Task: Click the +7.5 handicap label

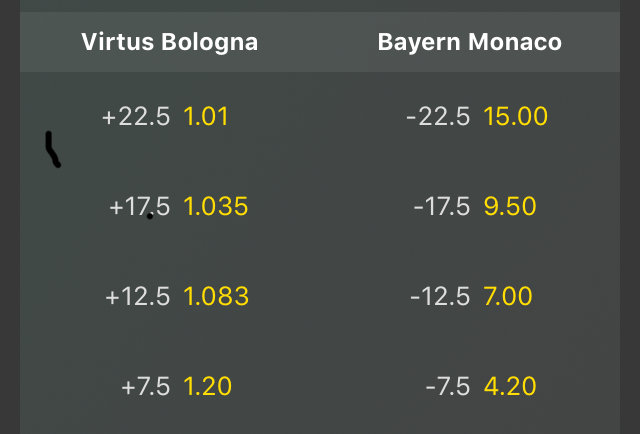Action: point(146,386)
